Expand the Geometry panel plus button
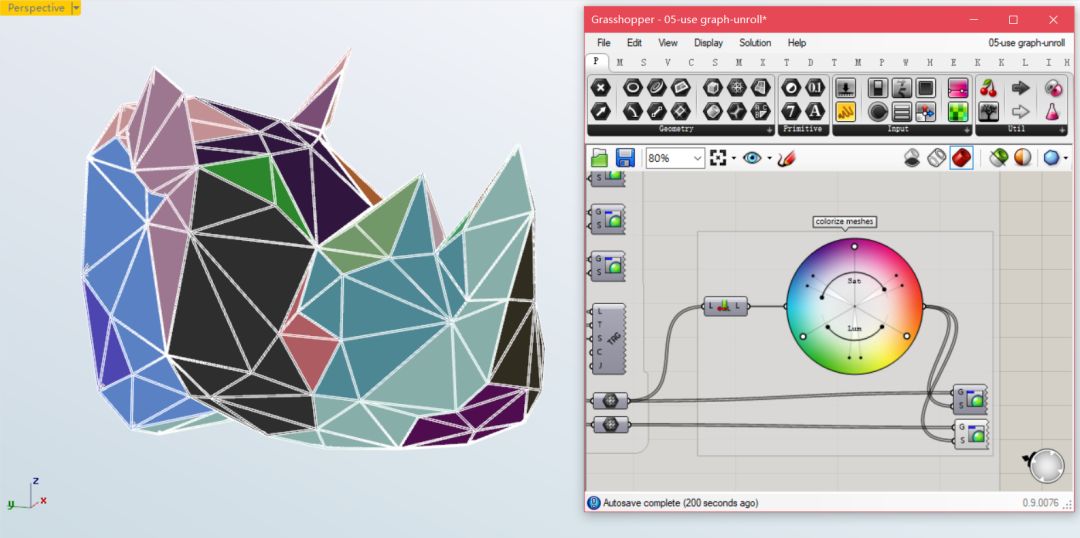This screenshot has width=1080, height=538. pos(770,130)
